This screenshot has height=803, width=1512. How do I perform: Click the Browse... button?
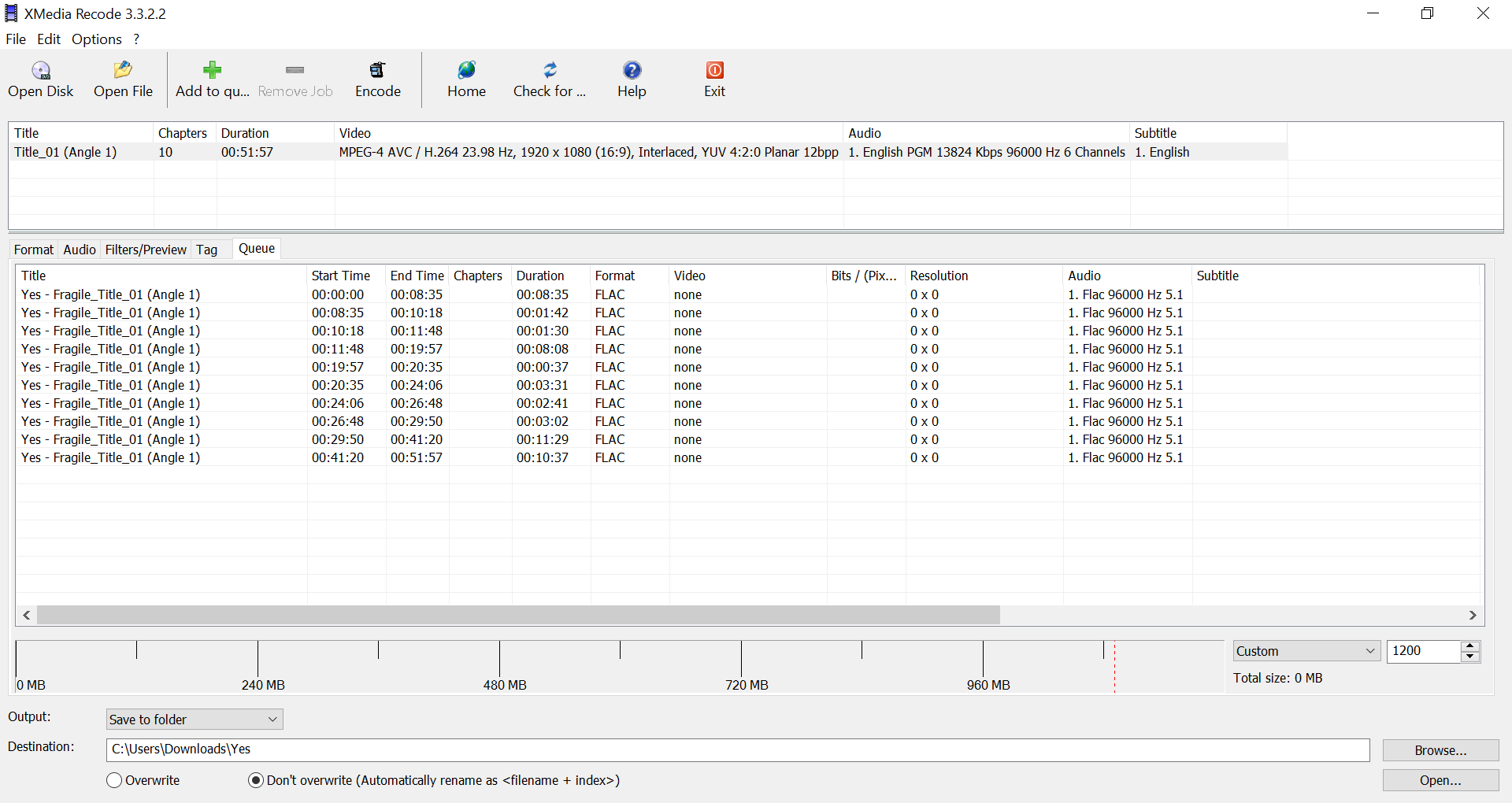pyautogui.click(x=1440, y=750)
